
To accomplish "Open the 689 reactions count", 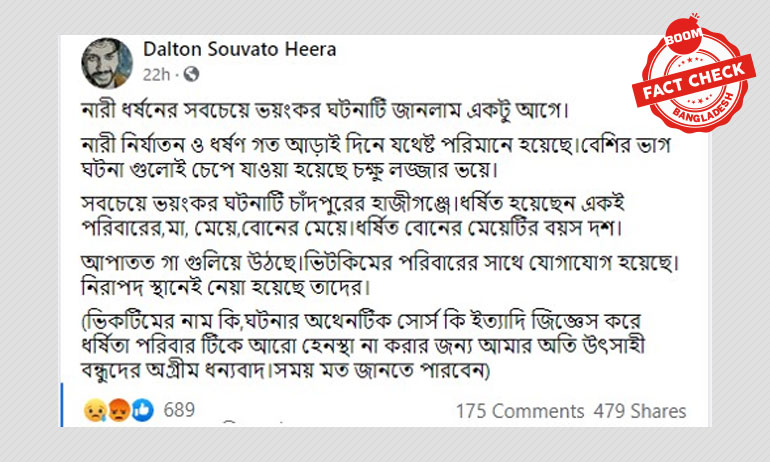I will click(179, 410).
